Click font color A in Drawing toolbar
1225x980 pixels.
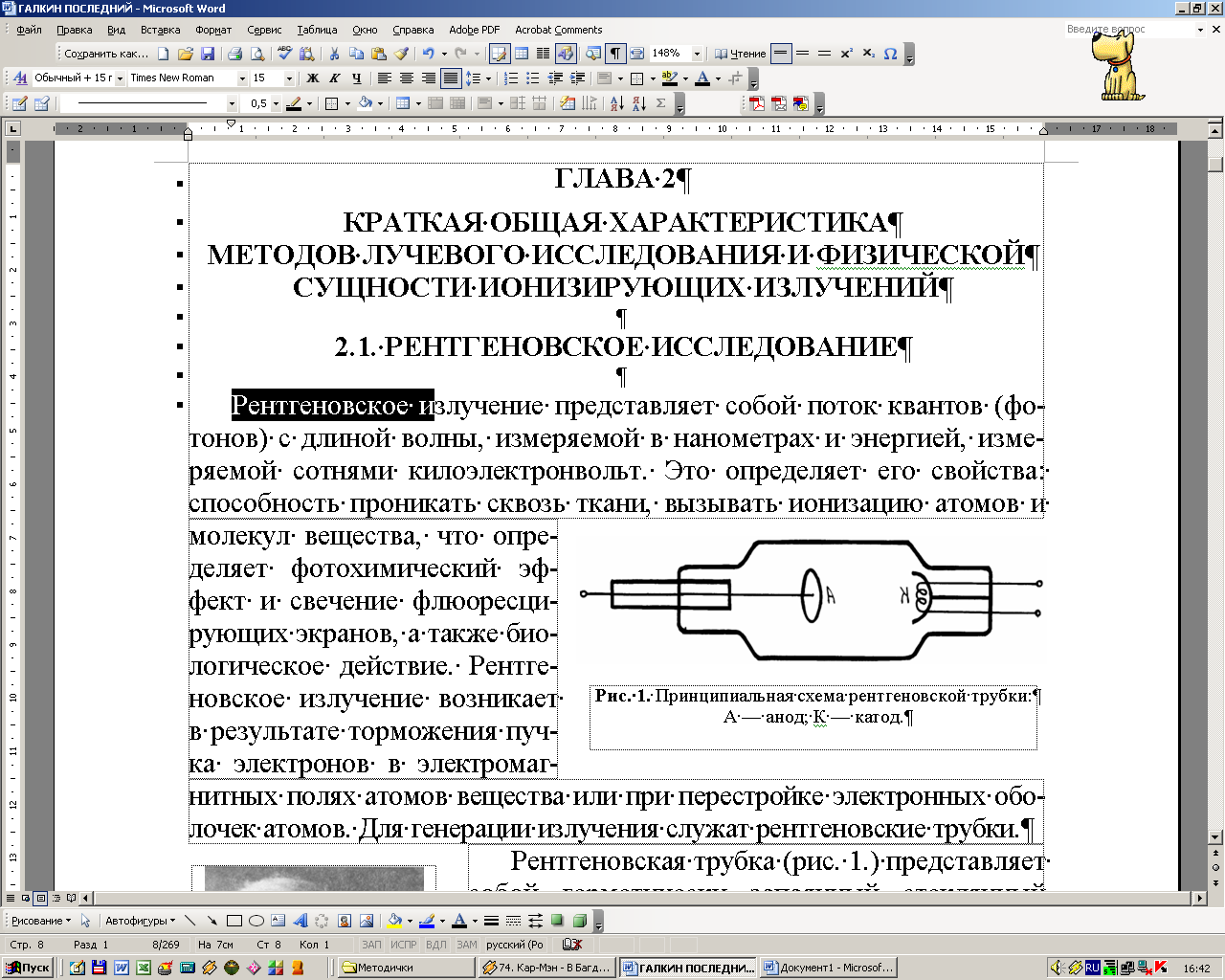tap(458, 921)
